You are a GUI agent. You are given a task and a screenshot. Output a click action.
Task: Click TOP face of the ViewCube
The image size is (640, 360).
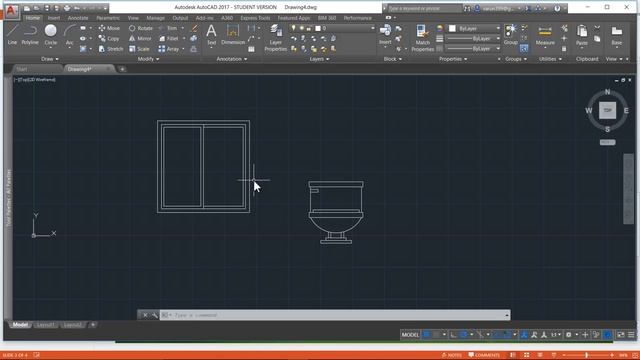[607, 111]
